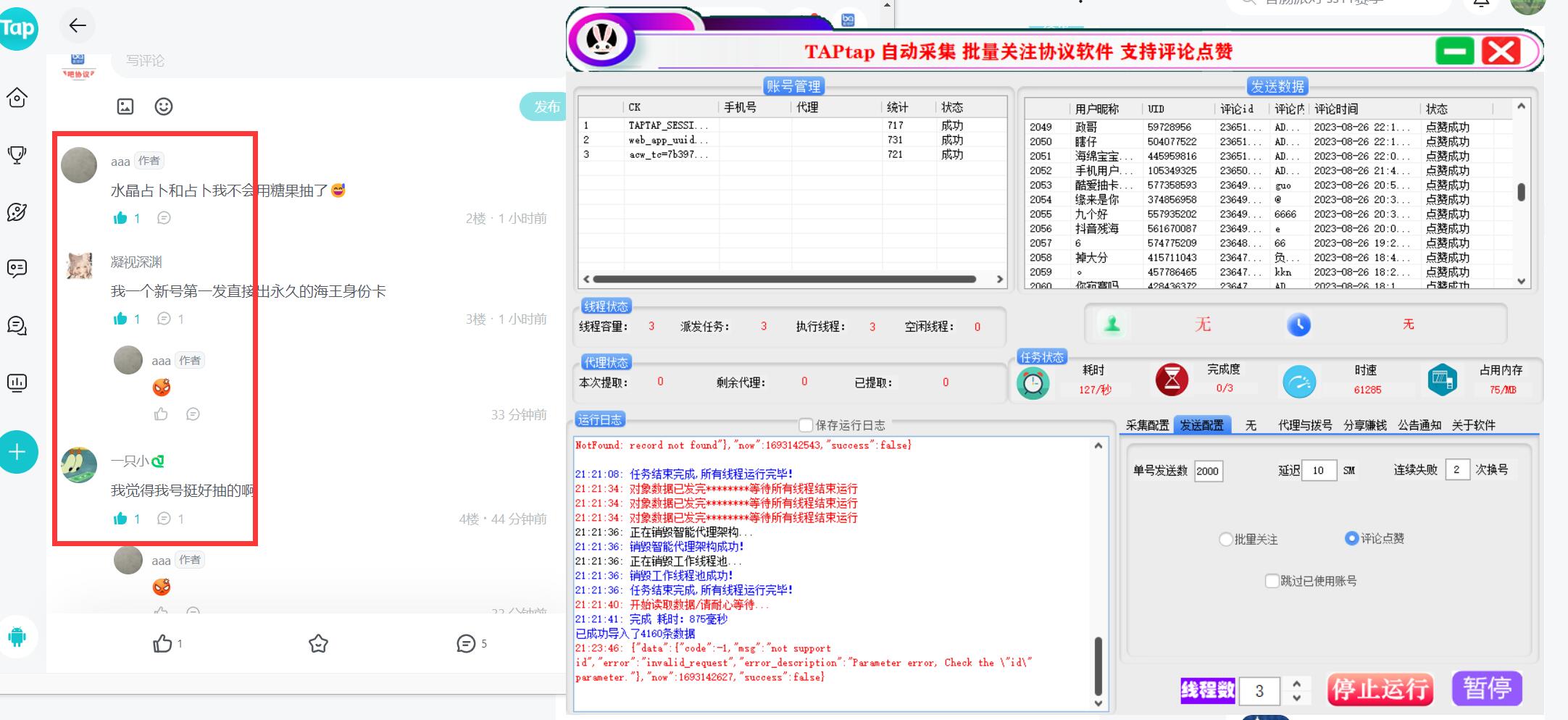Viewport: 1568px width, 720px height.
Task: Increase thread count with up stepper arrow
Action: tap(1296, 683)
